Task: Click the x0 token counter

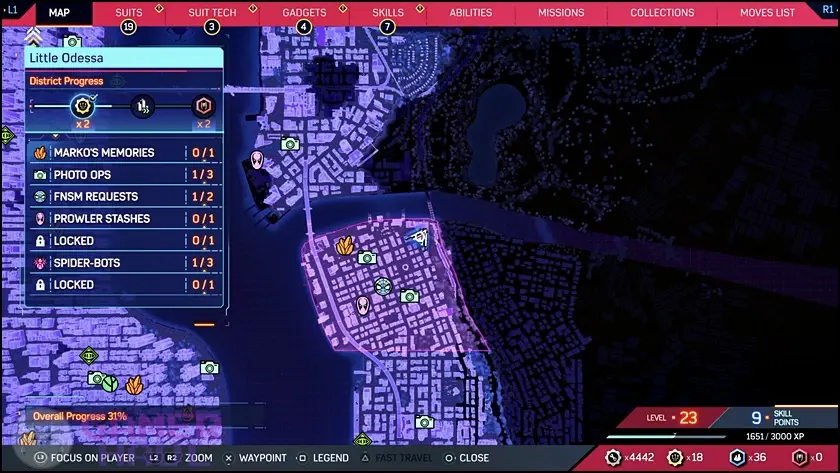Action: (807, 457)
